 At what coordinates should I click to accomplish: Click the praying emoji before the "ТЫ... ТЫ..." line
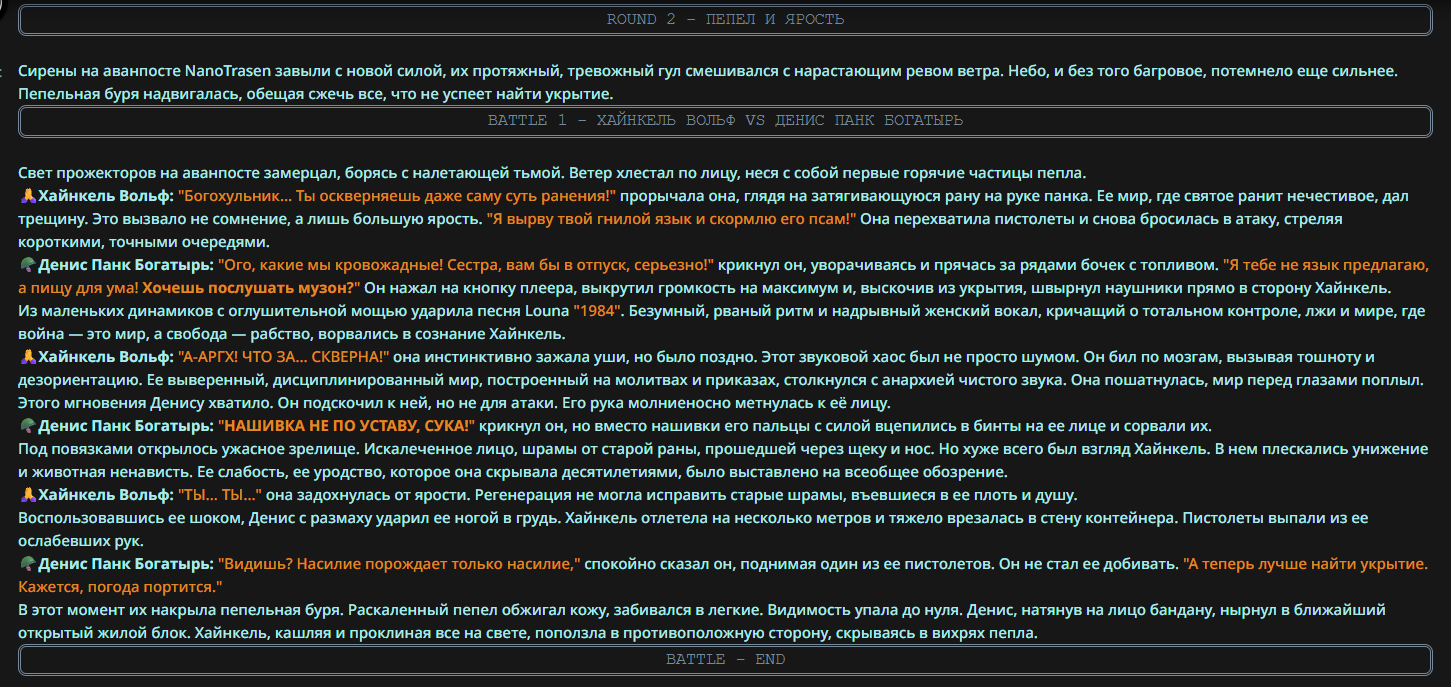[x=28, y=495]
